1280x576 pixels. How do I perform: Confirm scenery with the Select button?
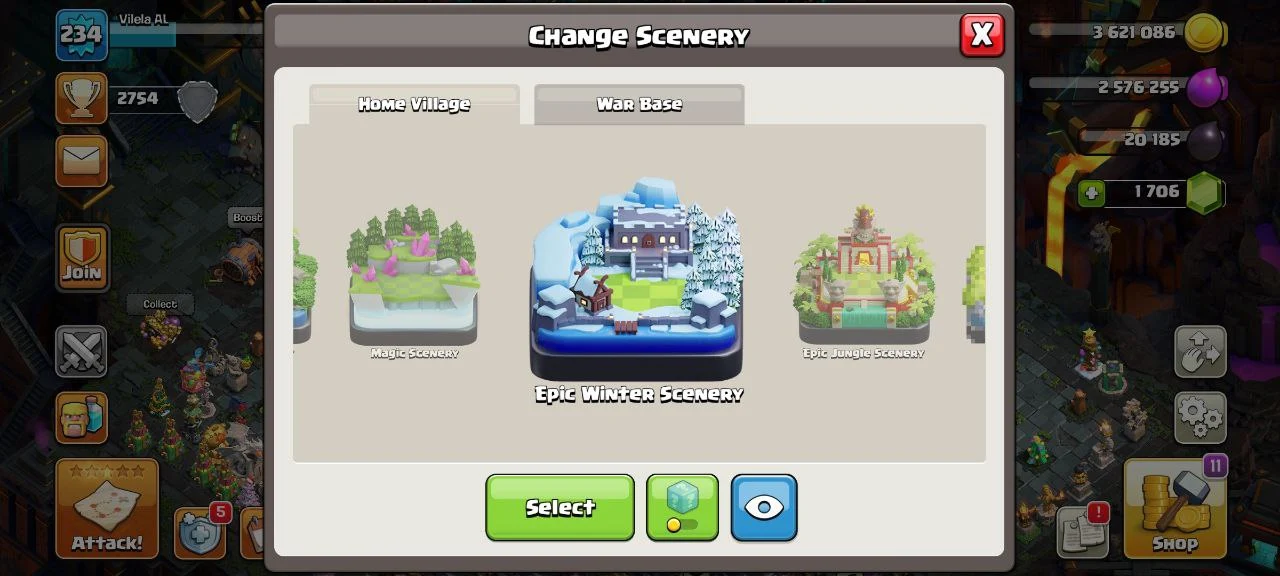point(560,507)
